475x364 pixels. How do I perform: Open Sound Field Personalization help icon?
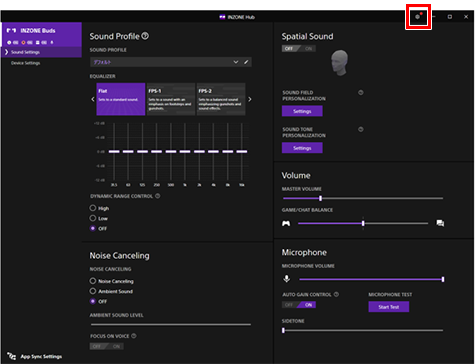tap(361, 92)
